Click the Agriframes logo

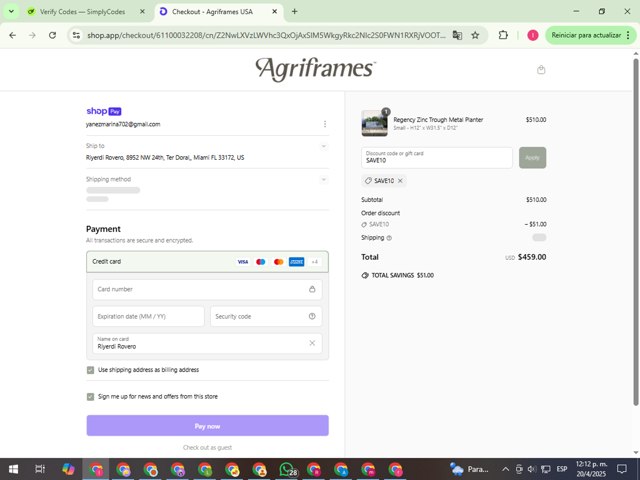coord(316,69)
